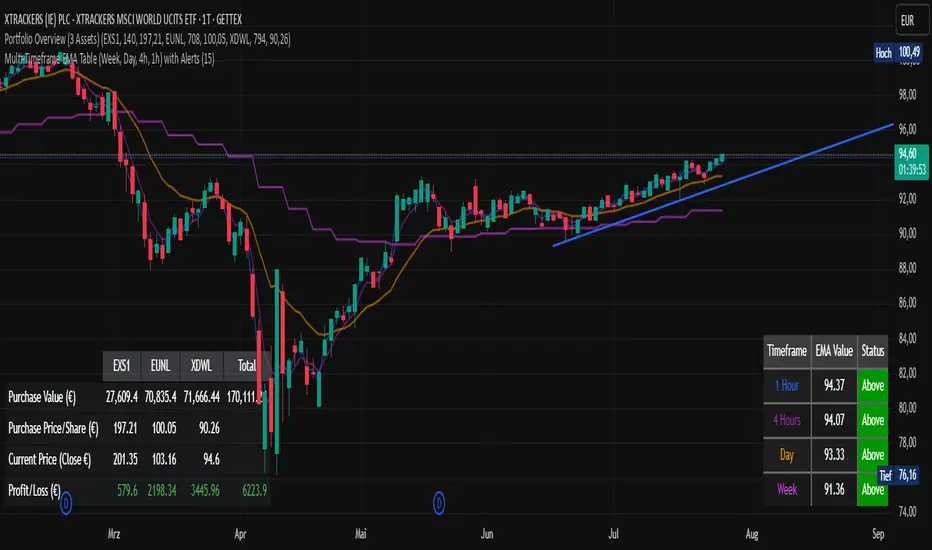Click the Above status for Week

pyautogui.click(x=873, y=489)
